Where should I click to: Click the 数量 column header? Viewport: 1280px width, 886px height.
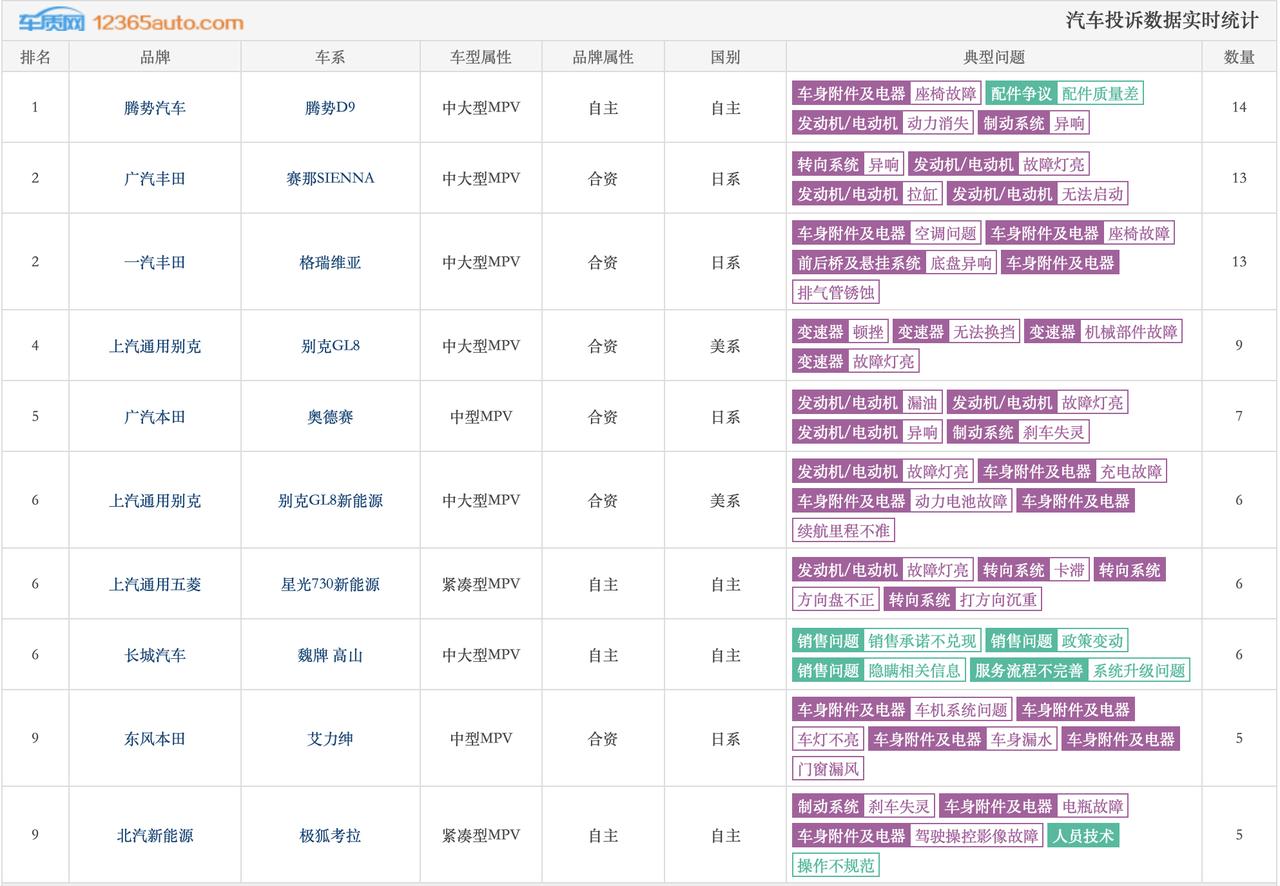point(1240,57)
